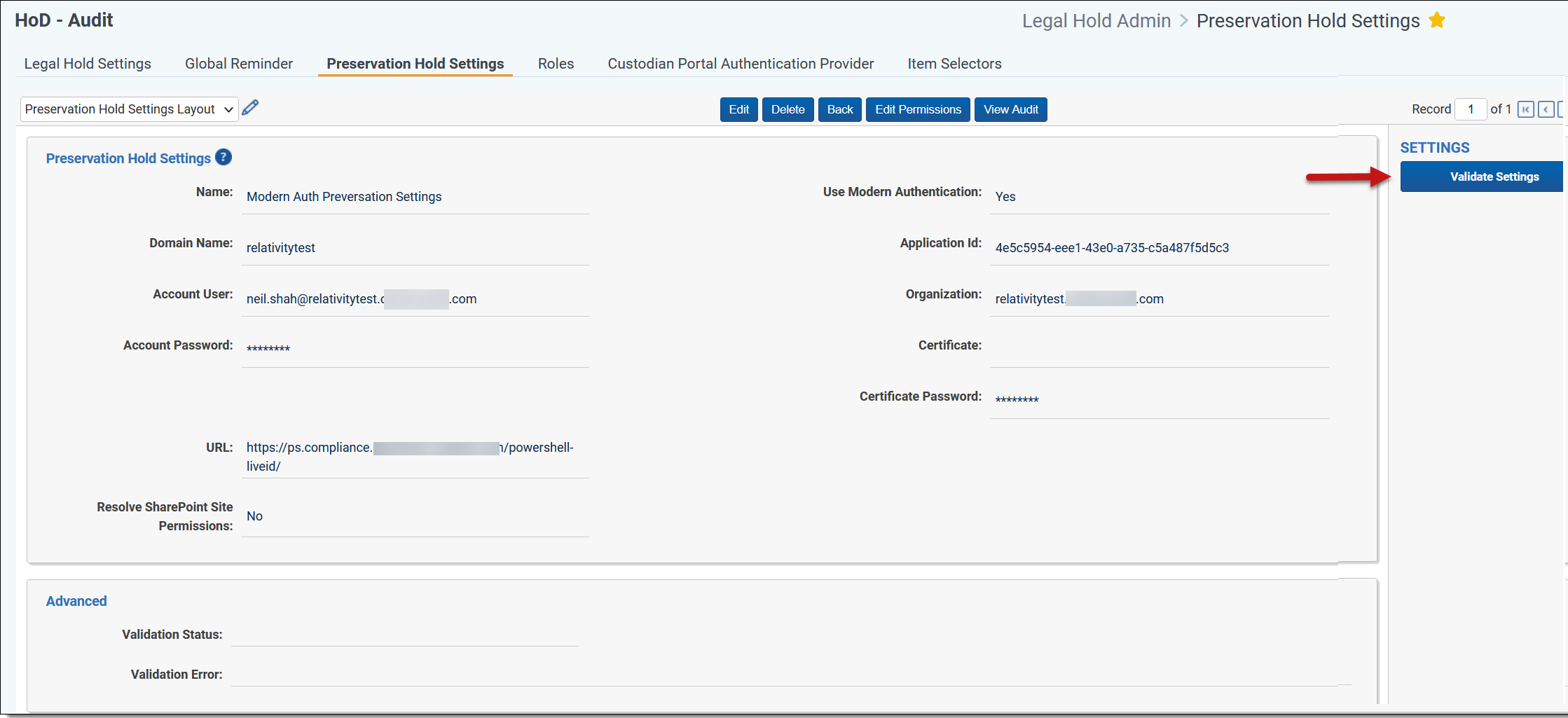Go to first record arrow

pyautogui.click(x=1525, y=109)
